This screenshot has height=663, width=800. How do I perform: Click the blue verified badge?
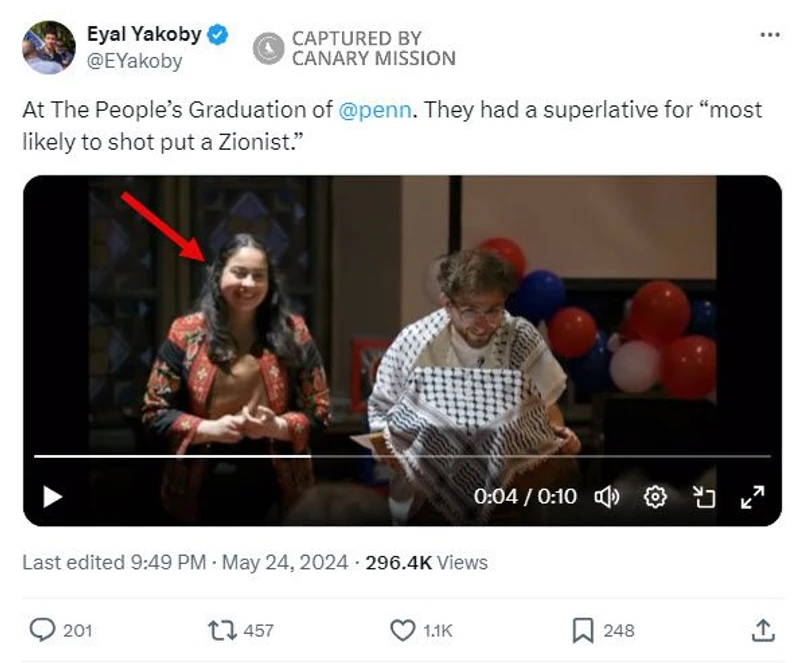point(217,35)
